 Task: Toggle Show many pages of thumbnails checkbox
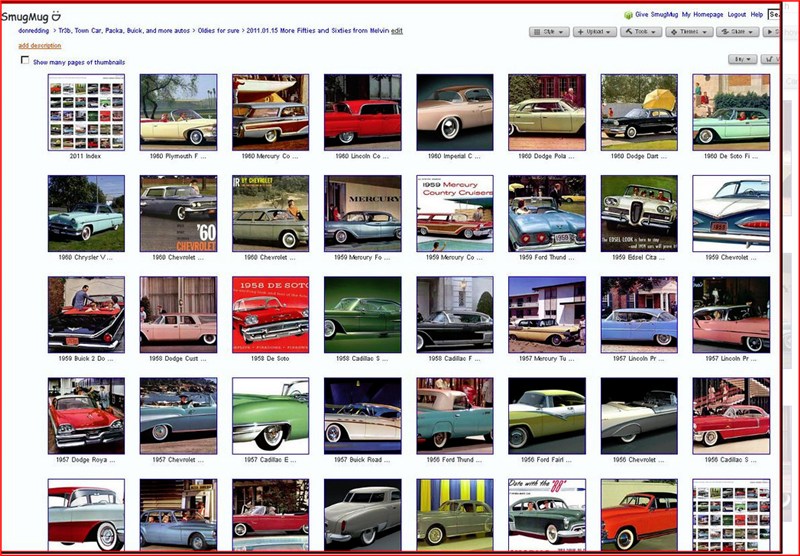coord(24,60)
